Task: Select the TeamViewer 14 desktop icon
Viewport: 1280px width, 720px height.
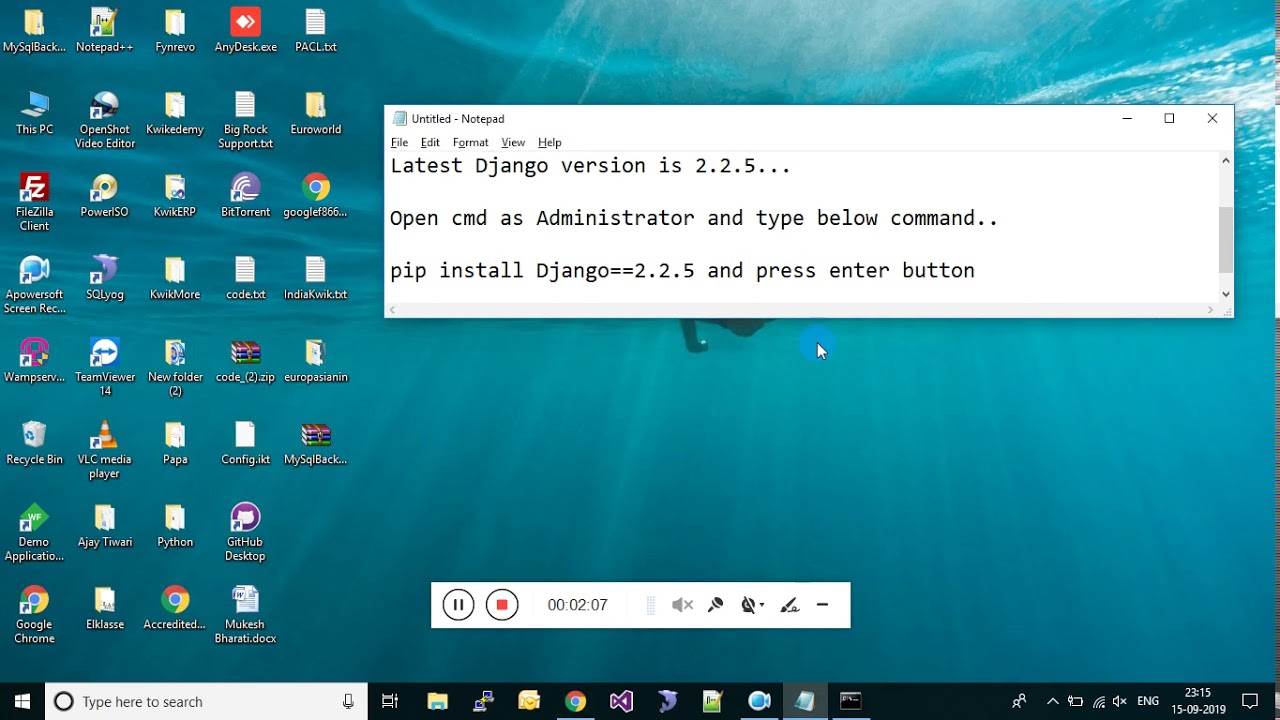Action: pos(105,367)
